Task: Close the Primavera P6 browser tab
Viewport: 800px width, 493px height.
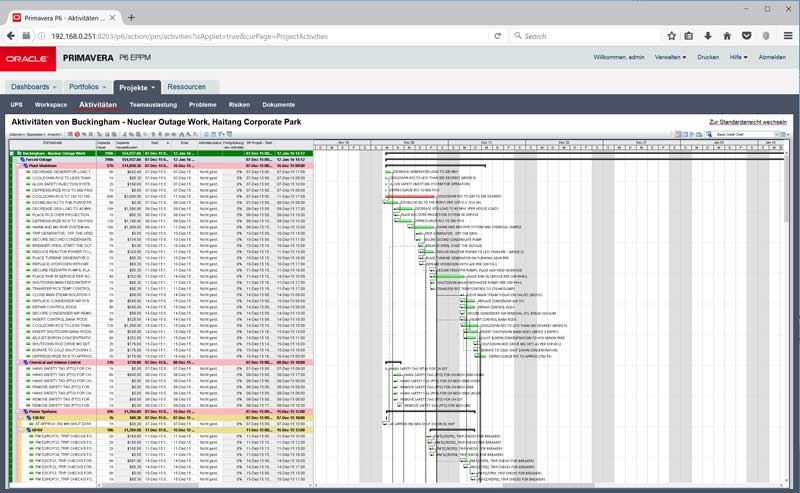Action: [x=112, y=18]
